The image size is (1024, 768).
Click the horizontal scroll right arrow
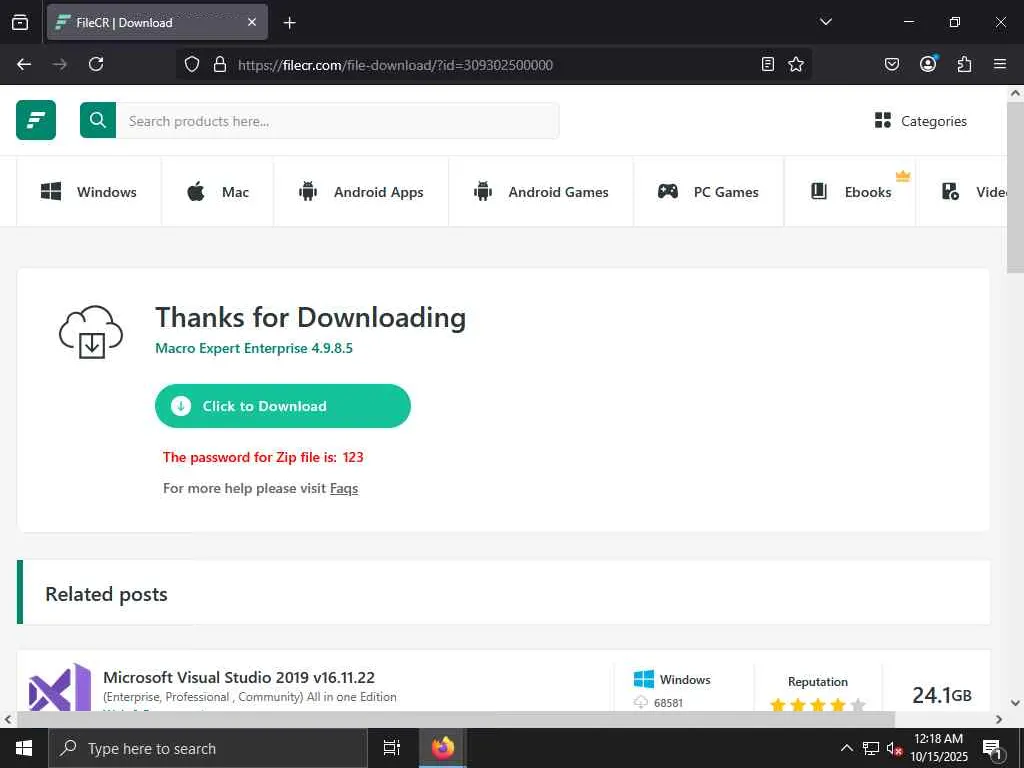pyautogui.click(x=999, y=720)
